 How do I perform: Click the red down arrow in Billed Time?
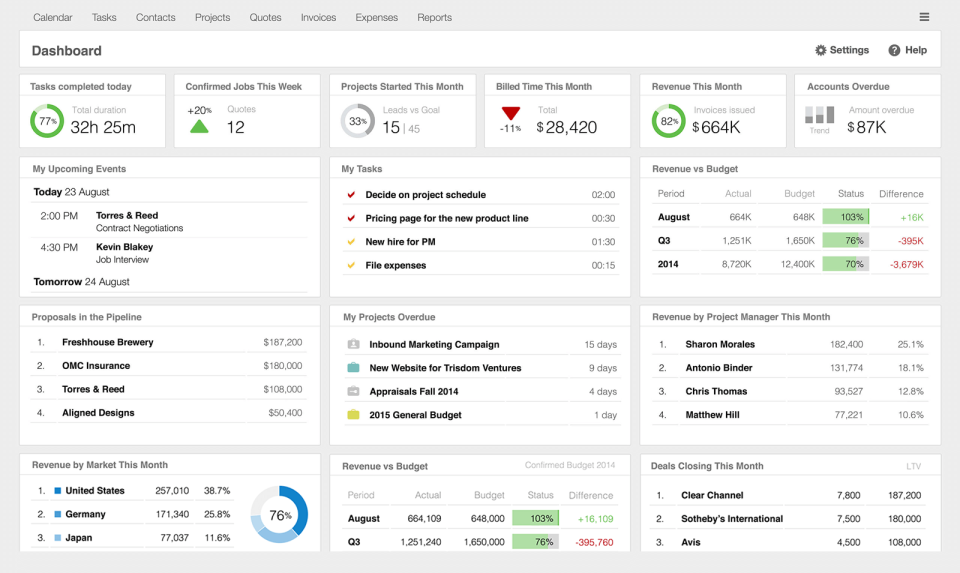511,113
